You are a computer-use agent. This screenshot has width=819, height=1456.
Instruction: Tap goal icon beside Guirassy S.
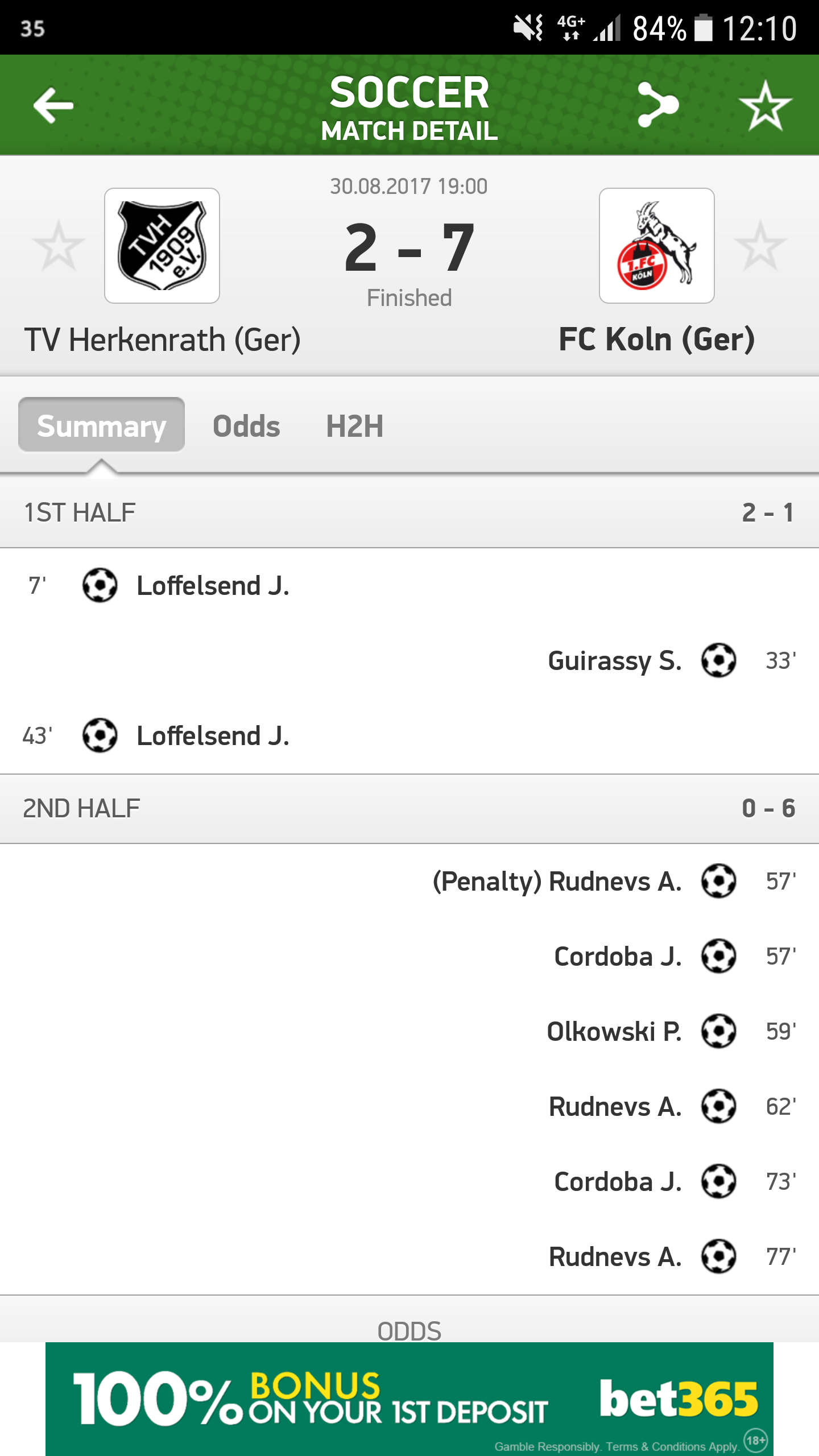point(719,660)
